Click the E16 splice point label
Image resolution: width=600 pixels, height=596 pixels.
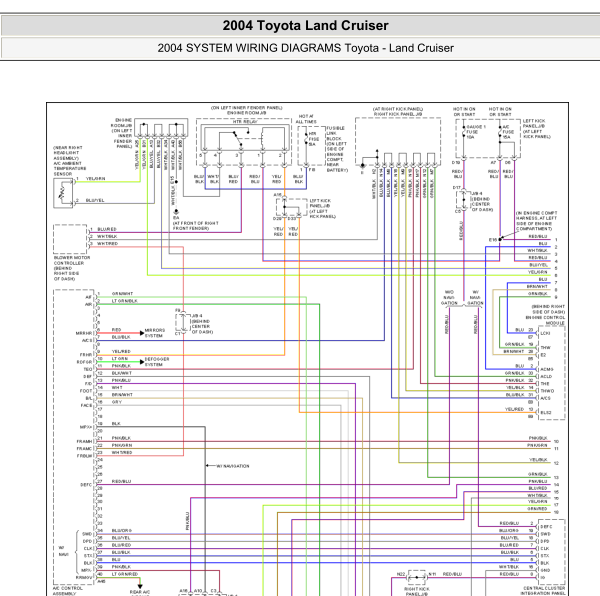pyautogui.click(x=492, y=240)
